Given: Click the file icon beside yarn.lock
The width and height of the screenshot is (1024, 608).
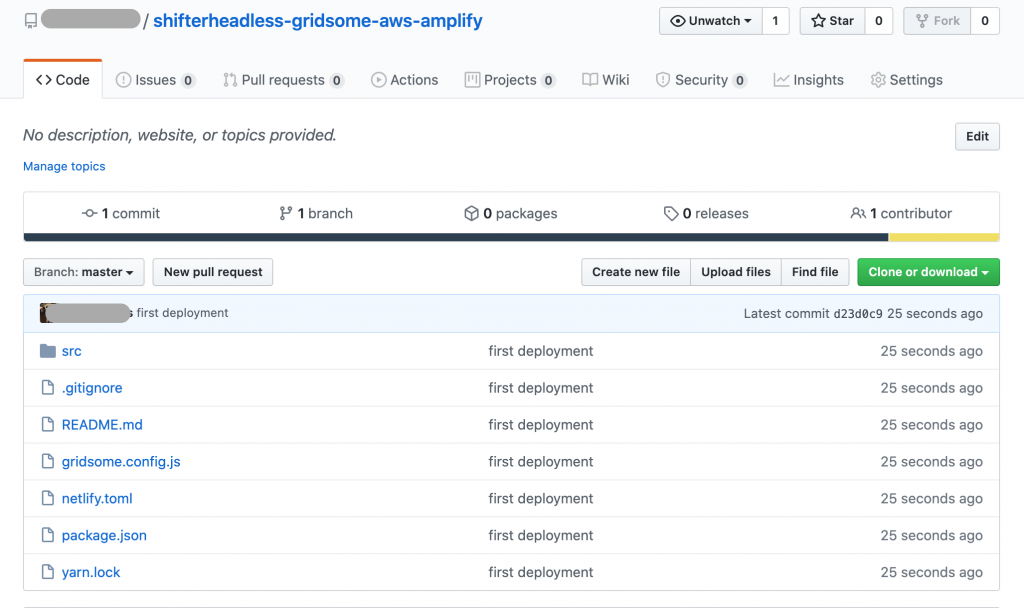Looking at the screenshot, I should point(48,572).
